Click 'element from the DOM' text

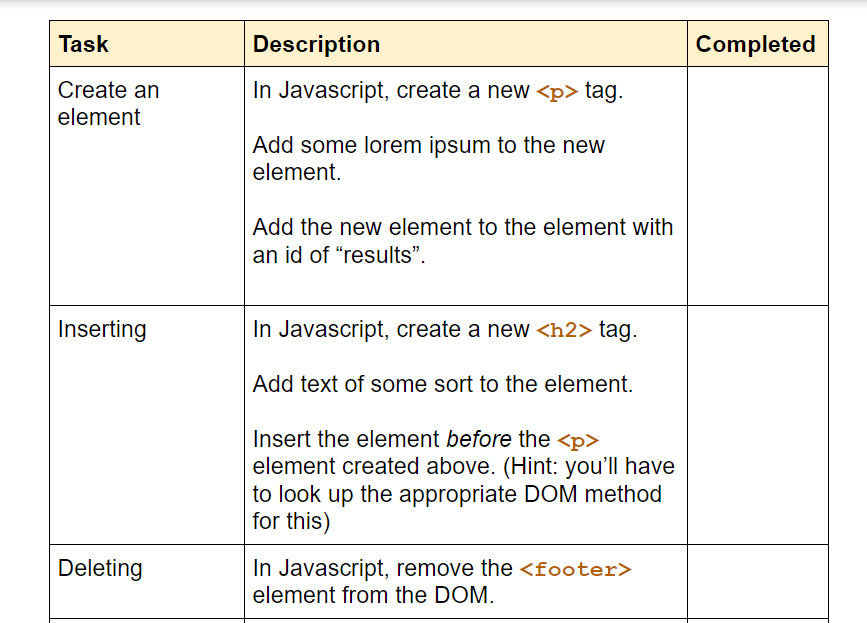point(373,595)
